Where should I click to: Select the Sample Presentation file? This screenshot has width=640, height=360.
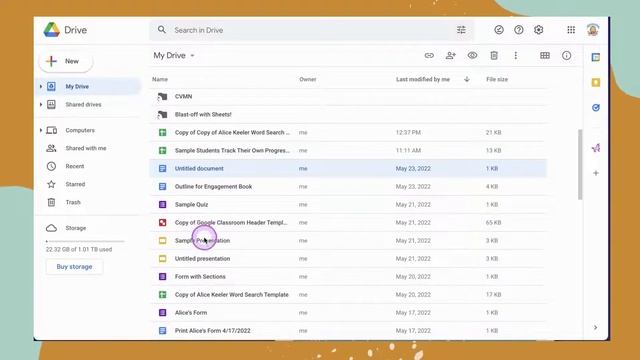point(348,240)
